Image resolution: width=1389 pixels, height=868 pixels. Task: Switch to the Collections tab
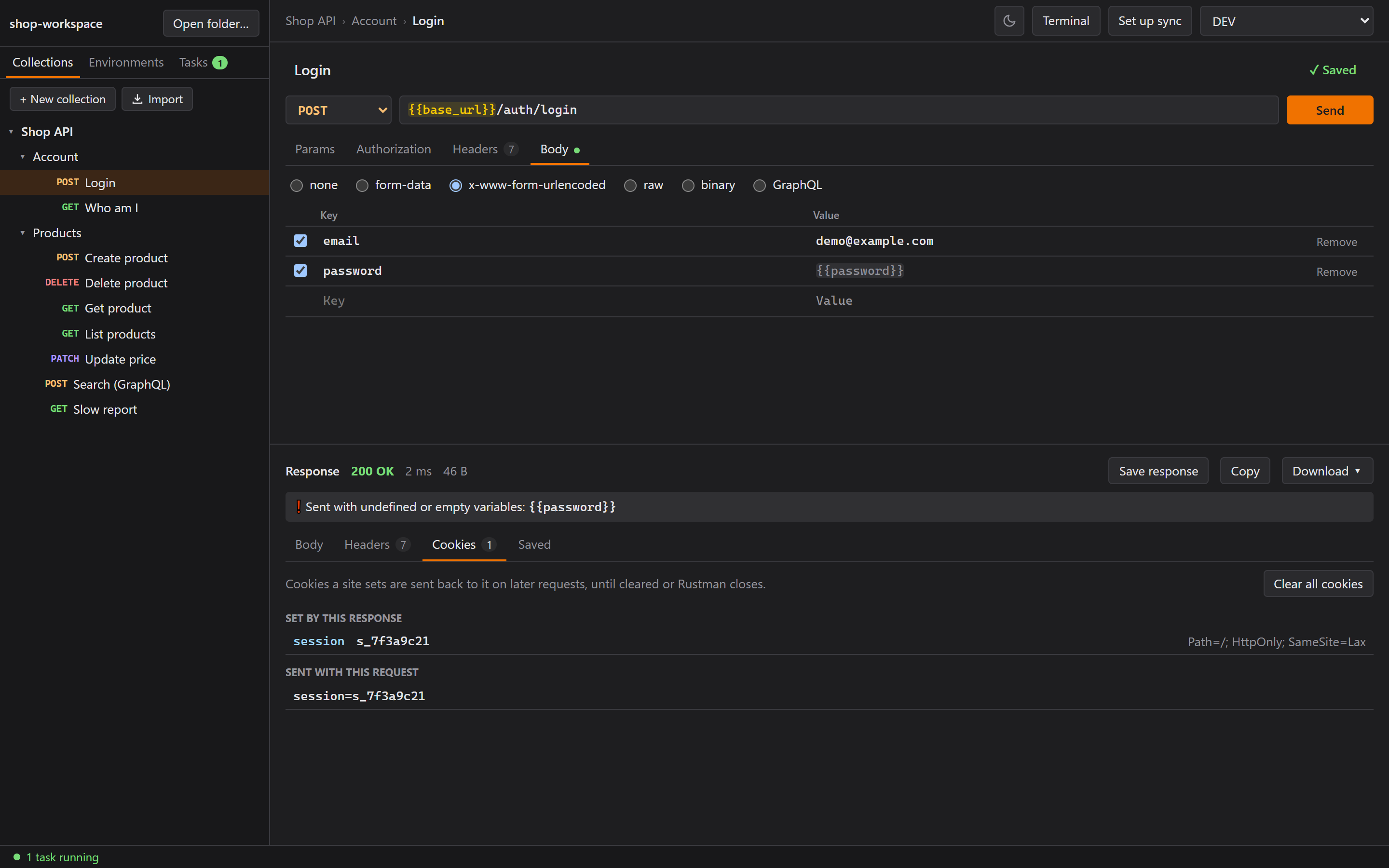pyautogui.click(x=42, y=63)
